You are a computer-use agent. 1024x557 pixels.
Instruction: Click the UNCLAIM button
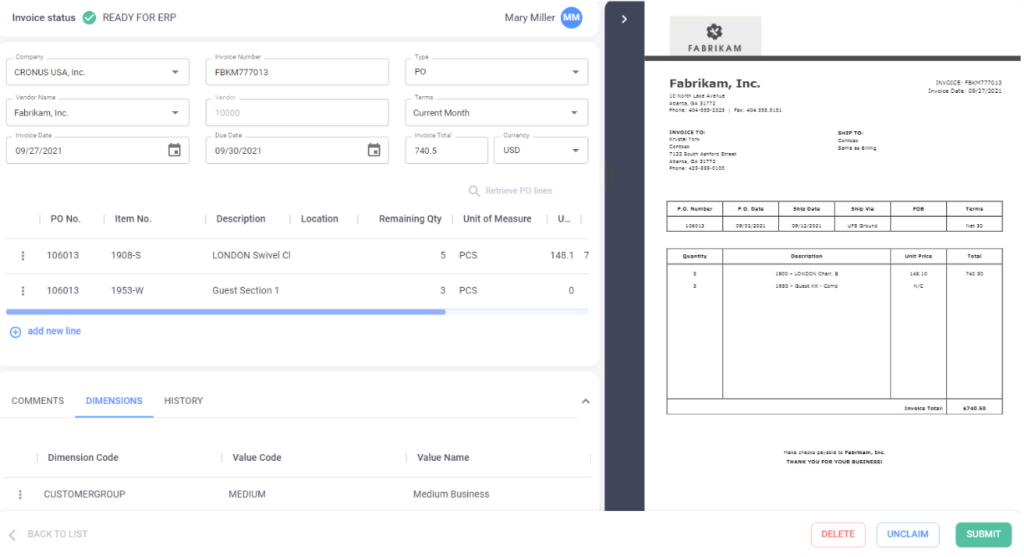tap(908, 534)
